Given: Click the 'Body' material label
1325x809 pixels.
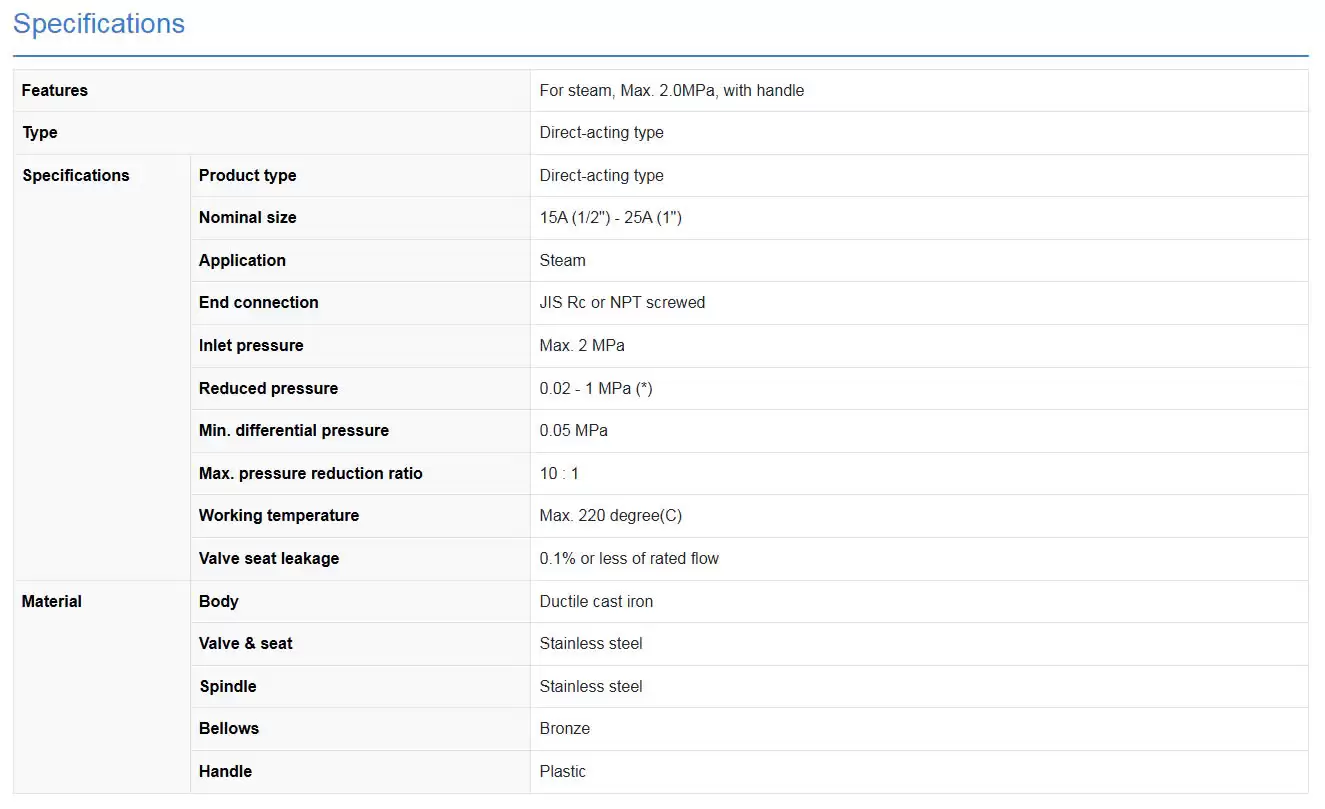Looking at the screenshot, I should point(219,601).
